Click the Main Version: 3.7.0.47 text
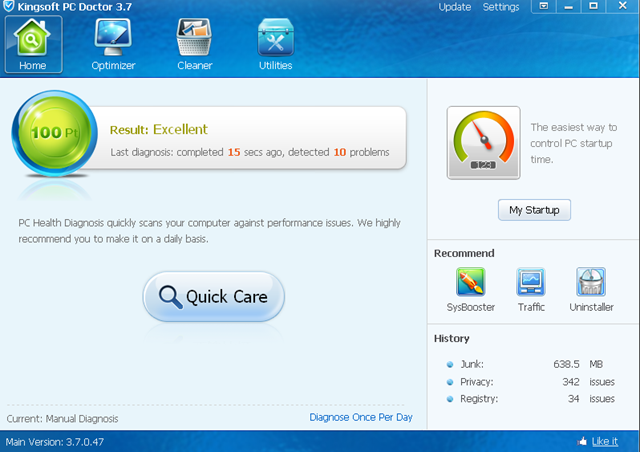Viewport: 640px width, 452px height. 55,442
